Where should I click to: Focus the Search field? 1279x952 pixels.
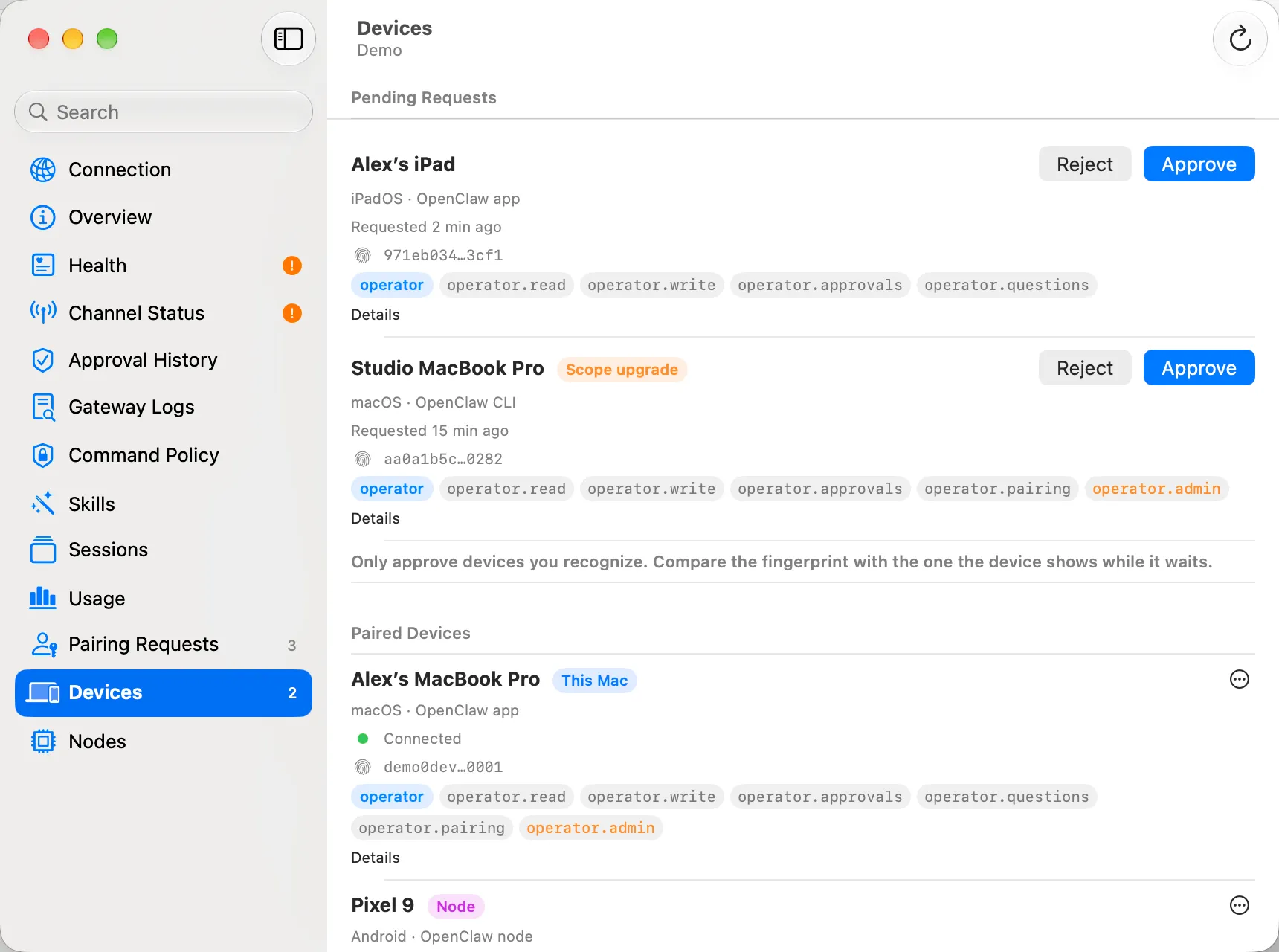[x=164, y=112]
